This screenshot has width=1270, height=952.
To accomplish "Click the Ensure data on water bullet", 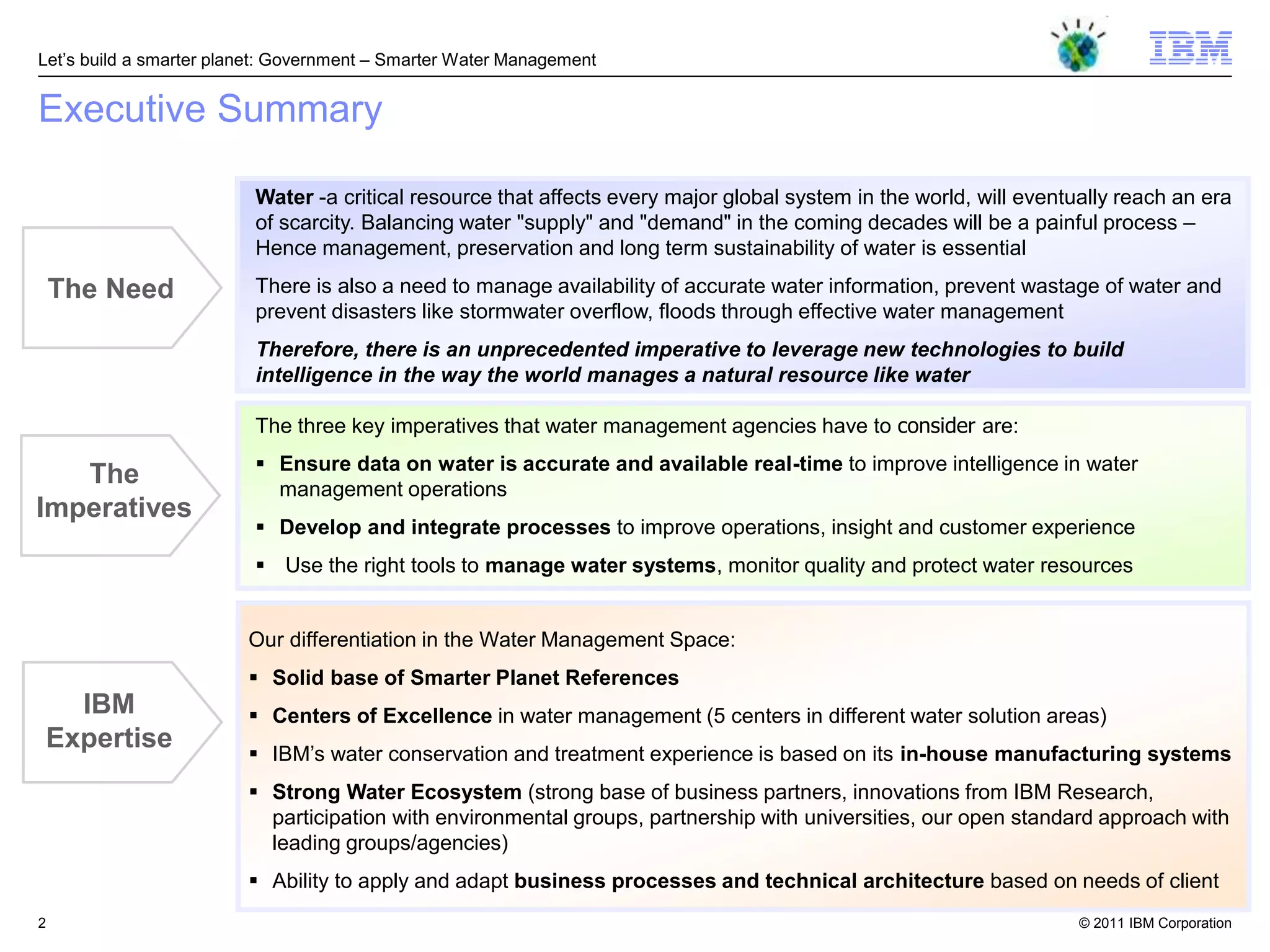I will (561, 464).
